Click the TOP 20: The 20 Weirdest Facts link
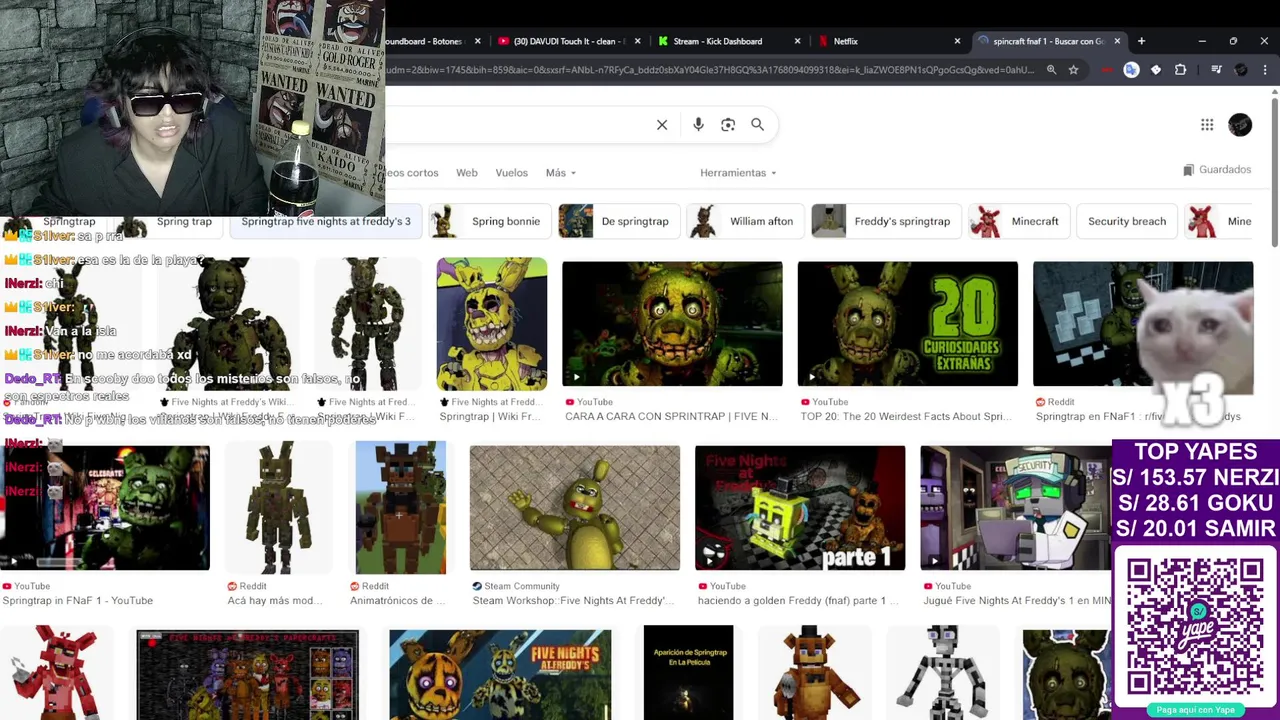 pyautogui.click(x=906, y=416)
